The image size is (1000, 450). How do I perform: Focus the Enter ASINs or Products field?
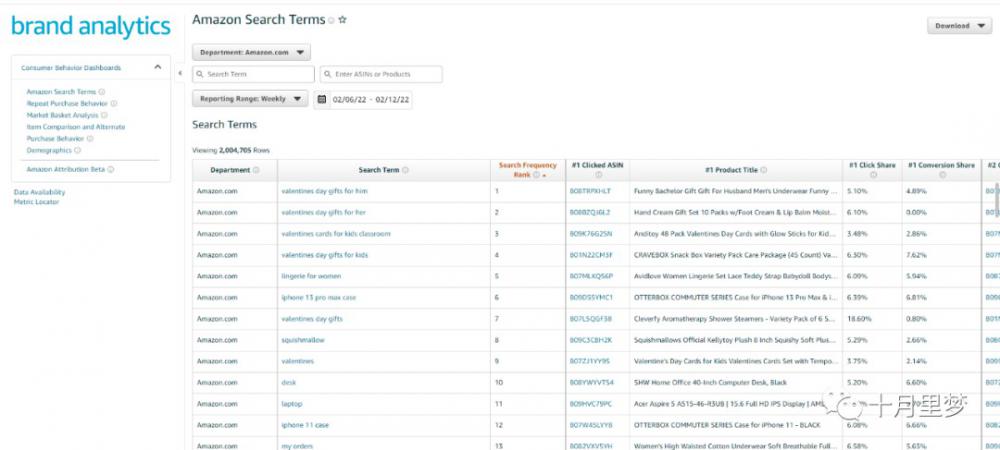point(381,75)
